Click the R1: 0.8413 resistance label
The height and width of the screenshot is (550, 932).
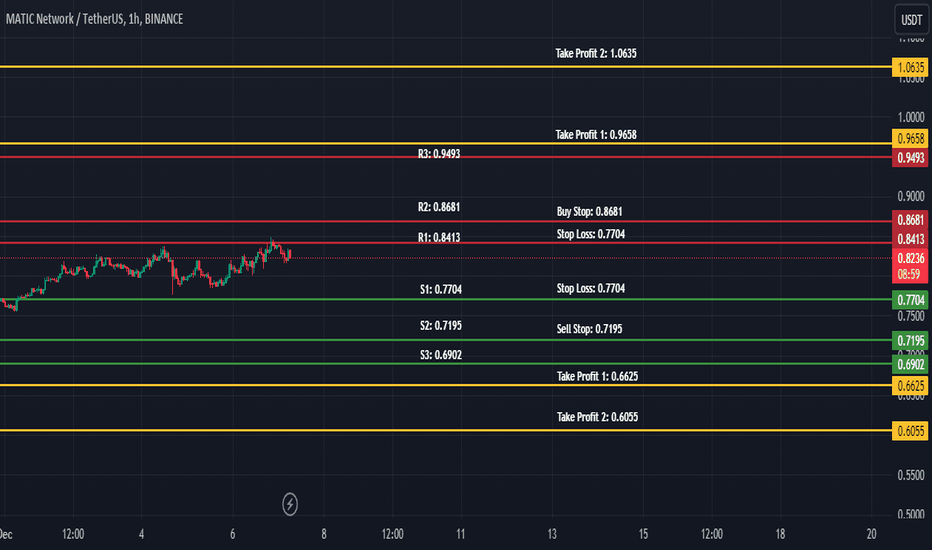pos(439,238)
